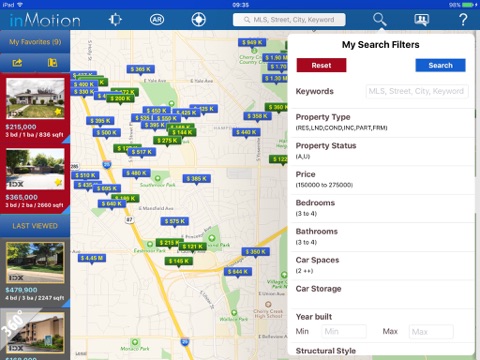Tap the share favorites icon

click(x=17, y=63)
